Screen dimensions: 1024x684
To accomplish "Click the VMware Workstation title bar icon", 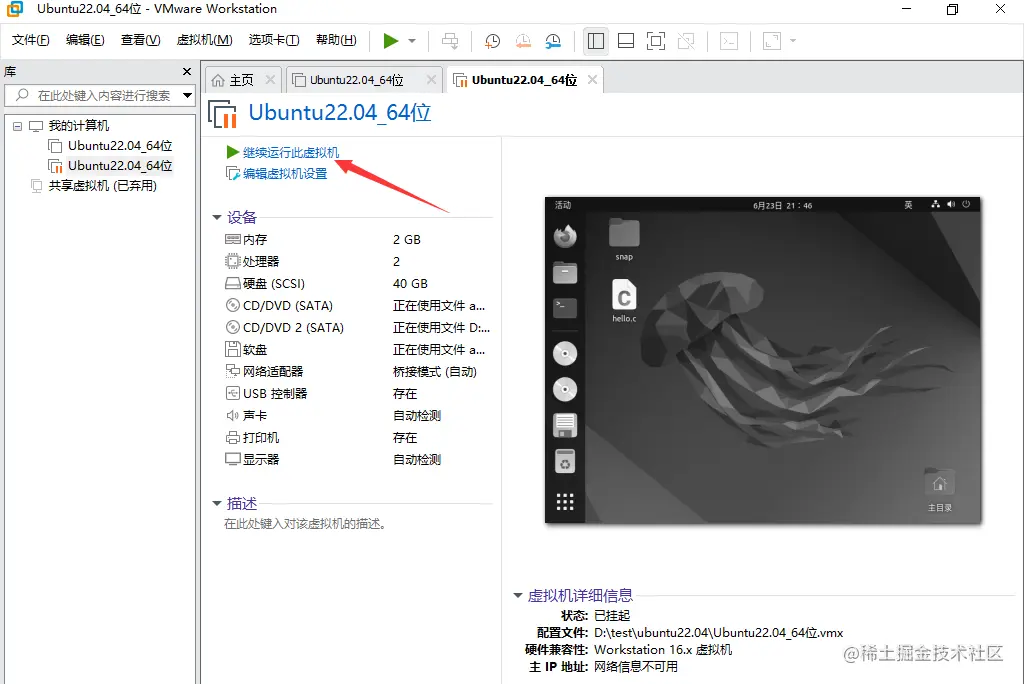I will [14, 9].
